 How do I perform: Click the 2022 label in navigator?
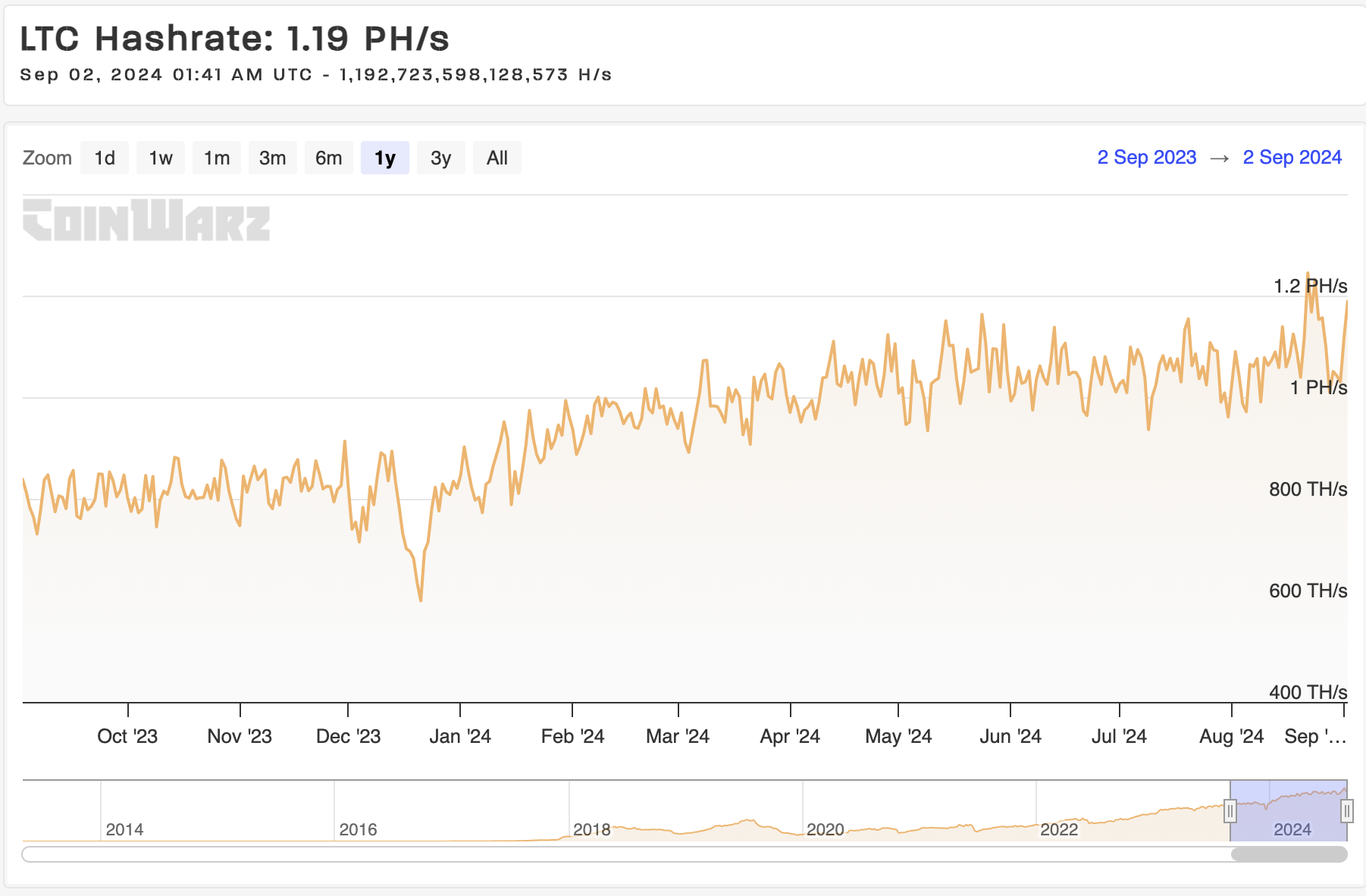[x=1059, y=829]
